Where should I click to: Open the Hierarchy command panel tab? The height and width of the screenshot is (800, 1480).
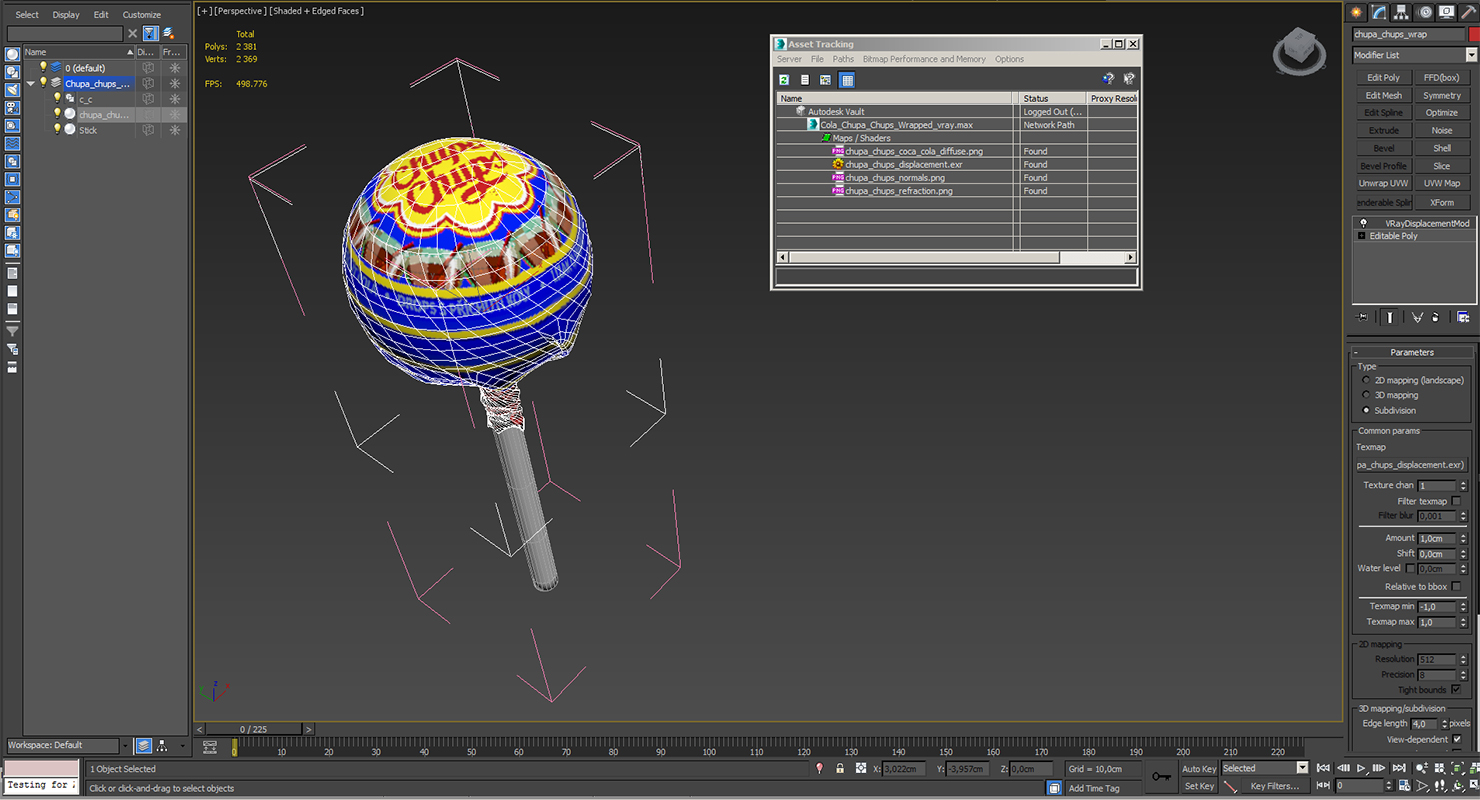point(1402,12)
